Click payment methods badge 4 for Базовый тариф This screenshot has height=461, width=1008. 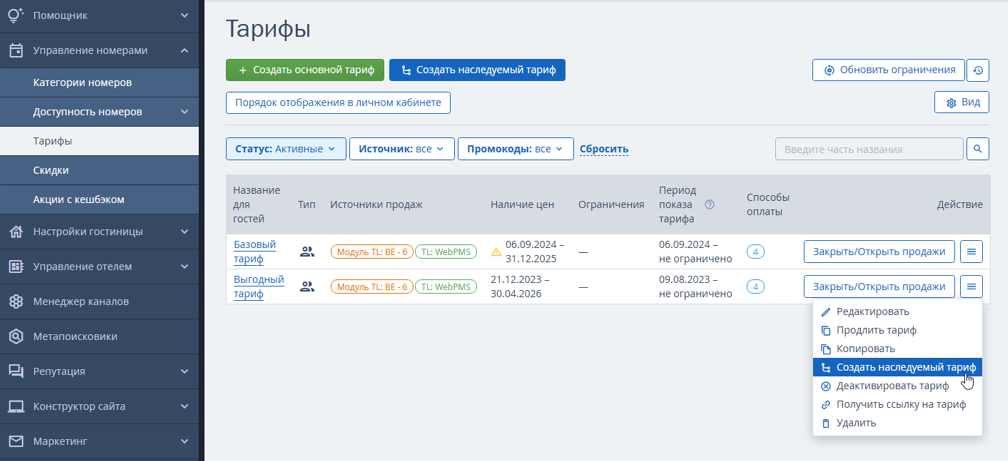755,252
